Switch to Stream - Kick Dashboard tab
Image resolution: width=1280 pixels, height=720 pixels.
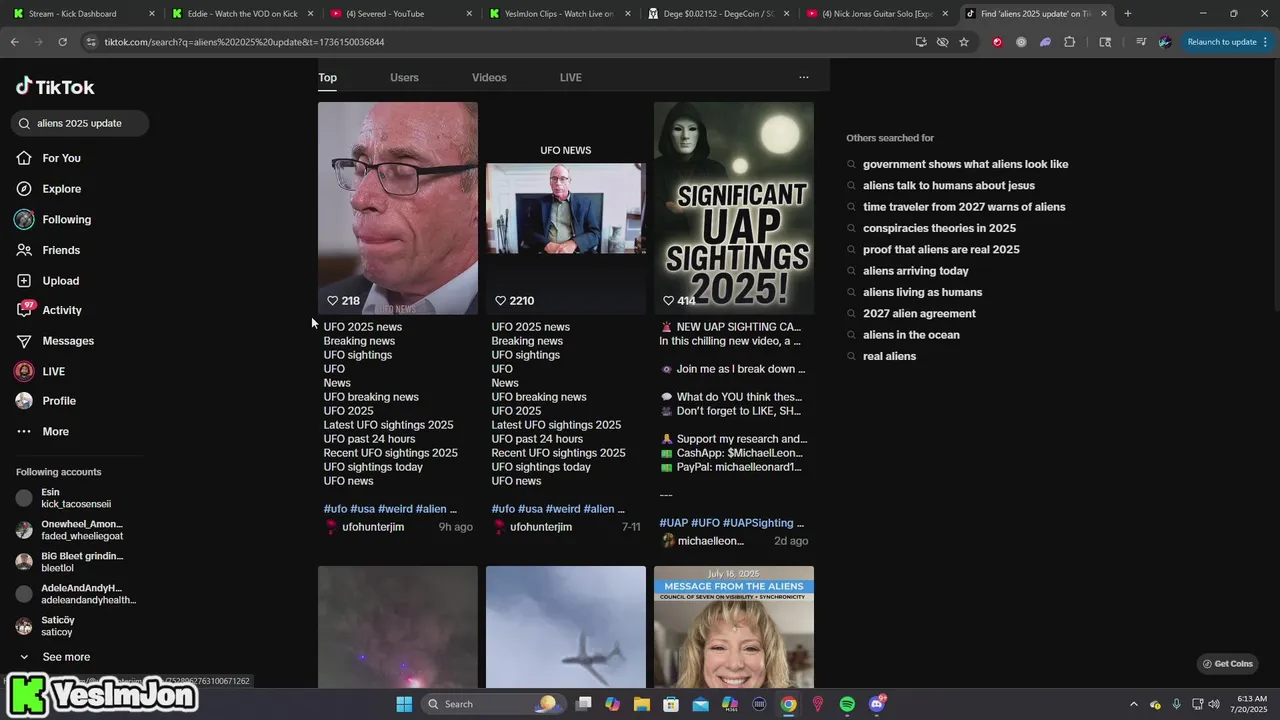[x=82, y=14]
